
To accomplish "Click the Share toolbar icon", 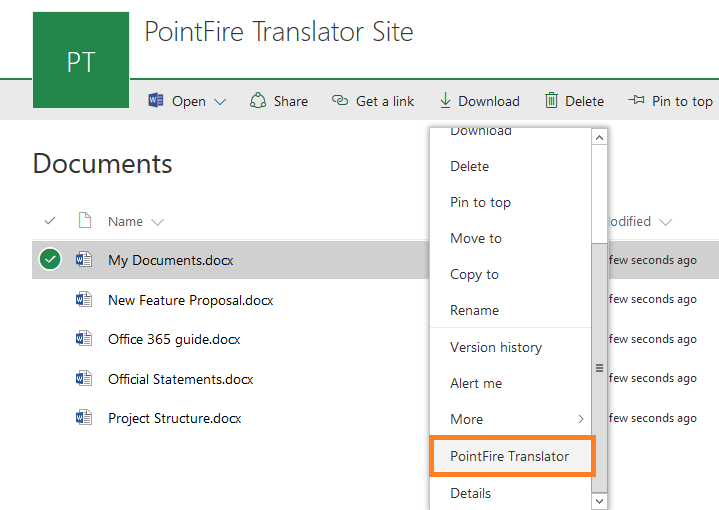I will point(258,100).
